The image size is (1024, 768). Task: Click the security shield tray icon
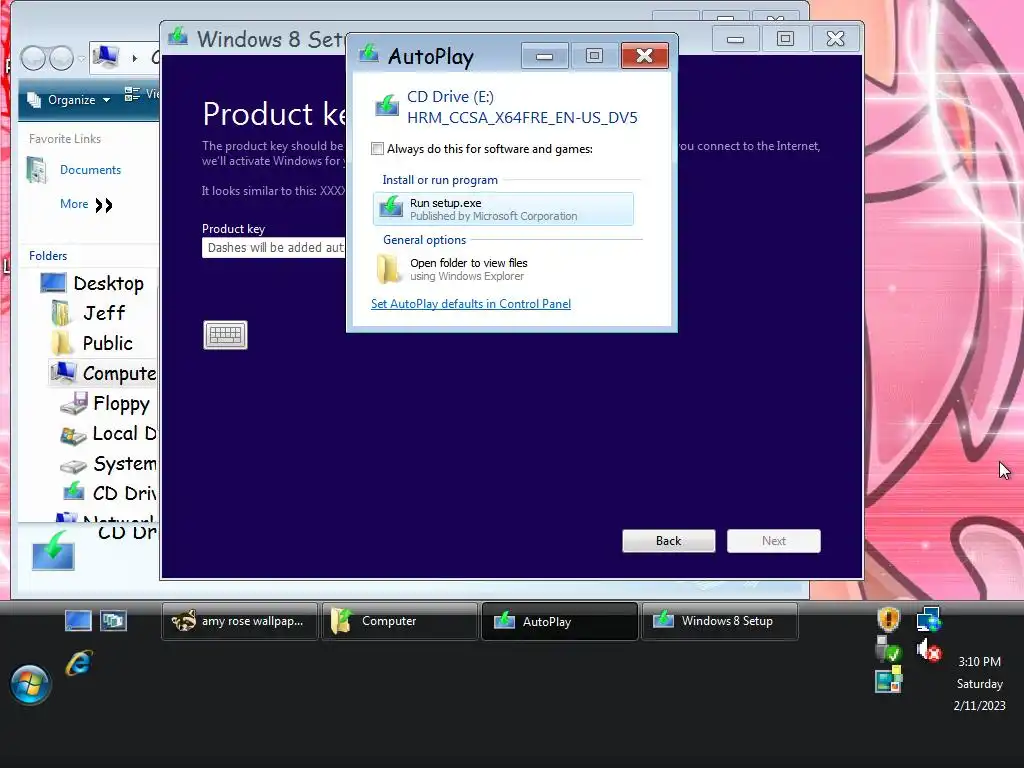pos(888,618)
